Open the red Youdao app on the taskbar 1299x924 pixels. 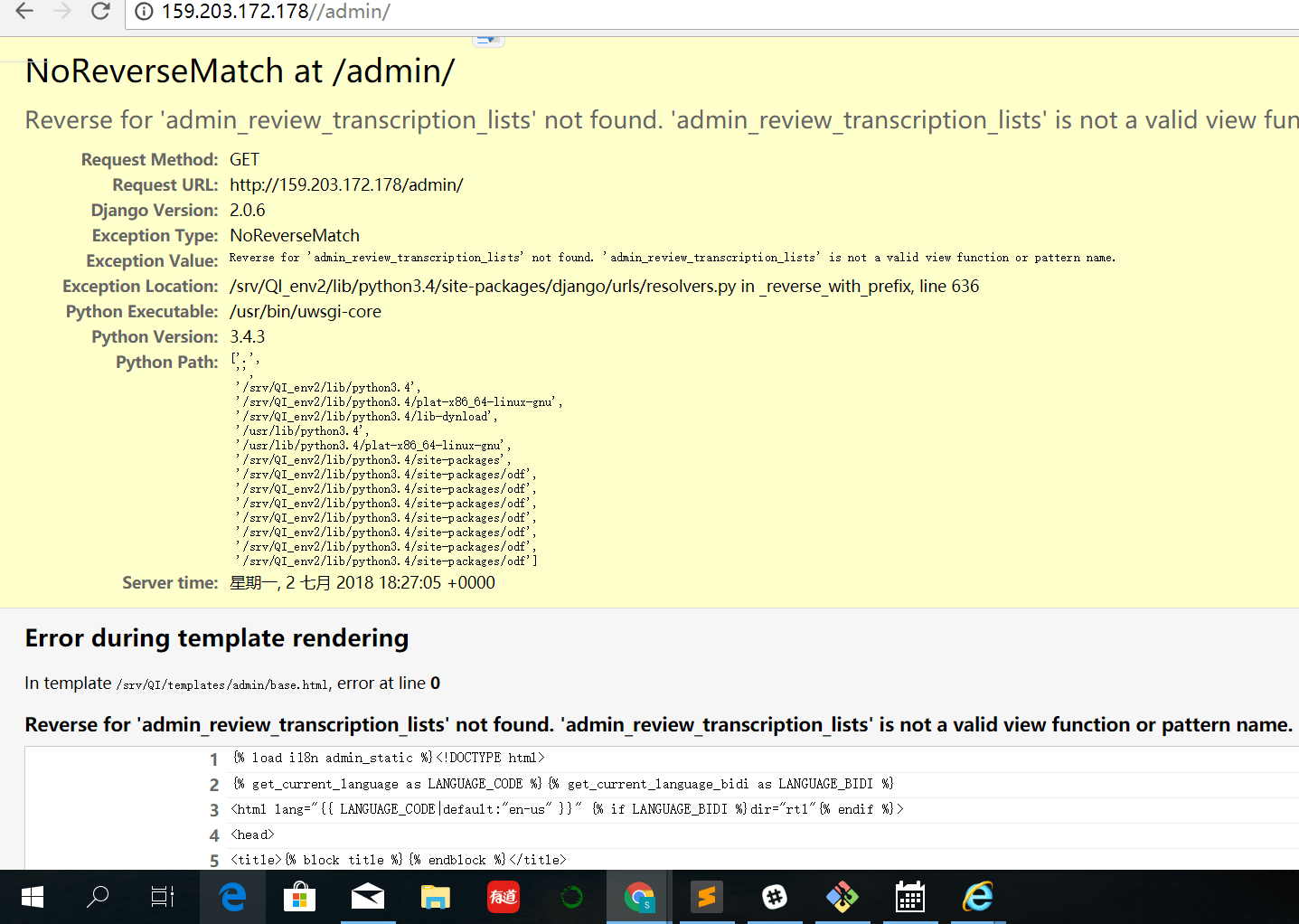pos(504,897)
